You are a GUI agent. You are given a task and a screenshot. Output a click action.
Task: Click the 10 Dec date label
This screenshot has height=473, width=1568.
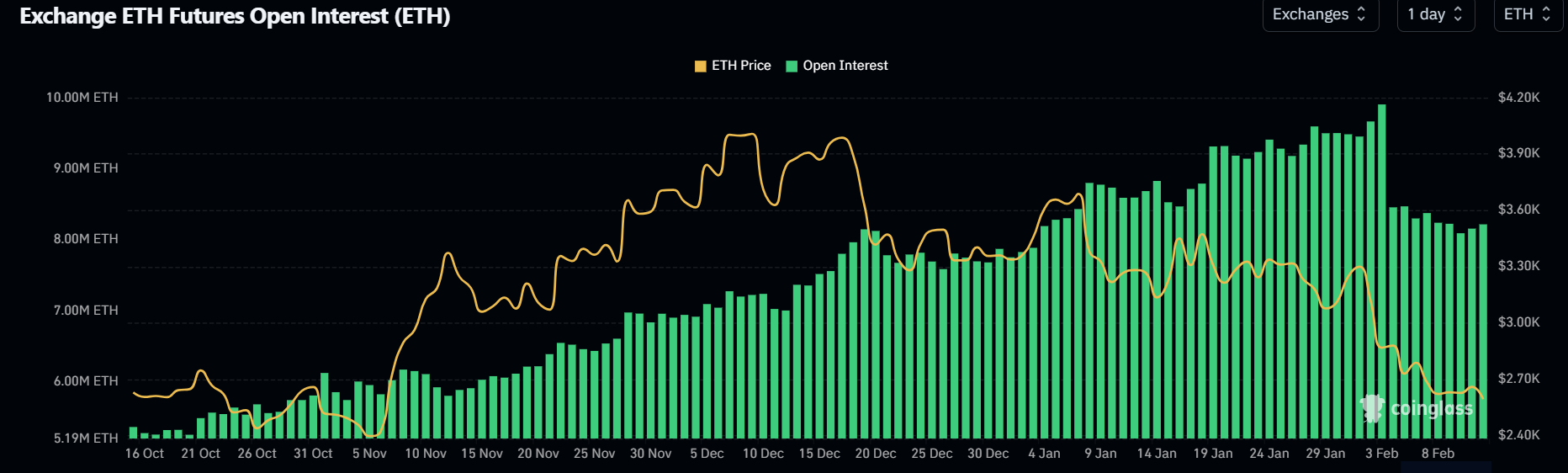point(763,454)
